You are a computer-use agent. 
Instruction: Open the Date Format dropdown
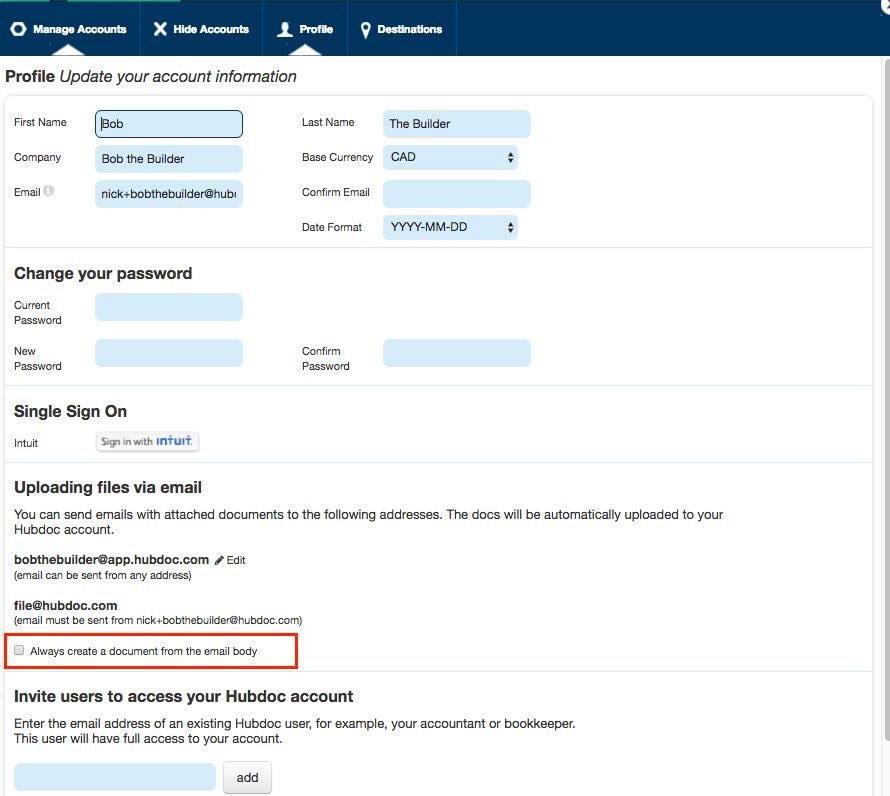coord(450,227)
